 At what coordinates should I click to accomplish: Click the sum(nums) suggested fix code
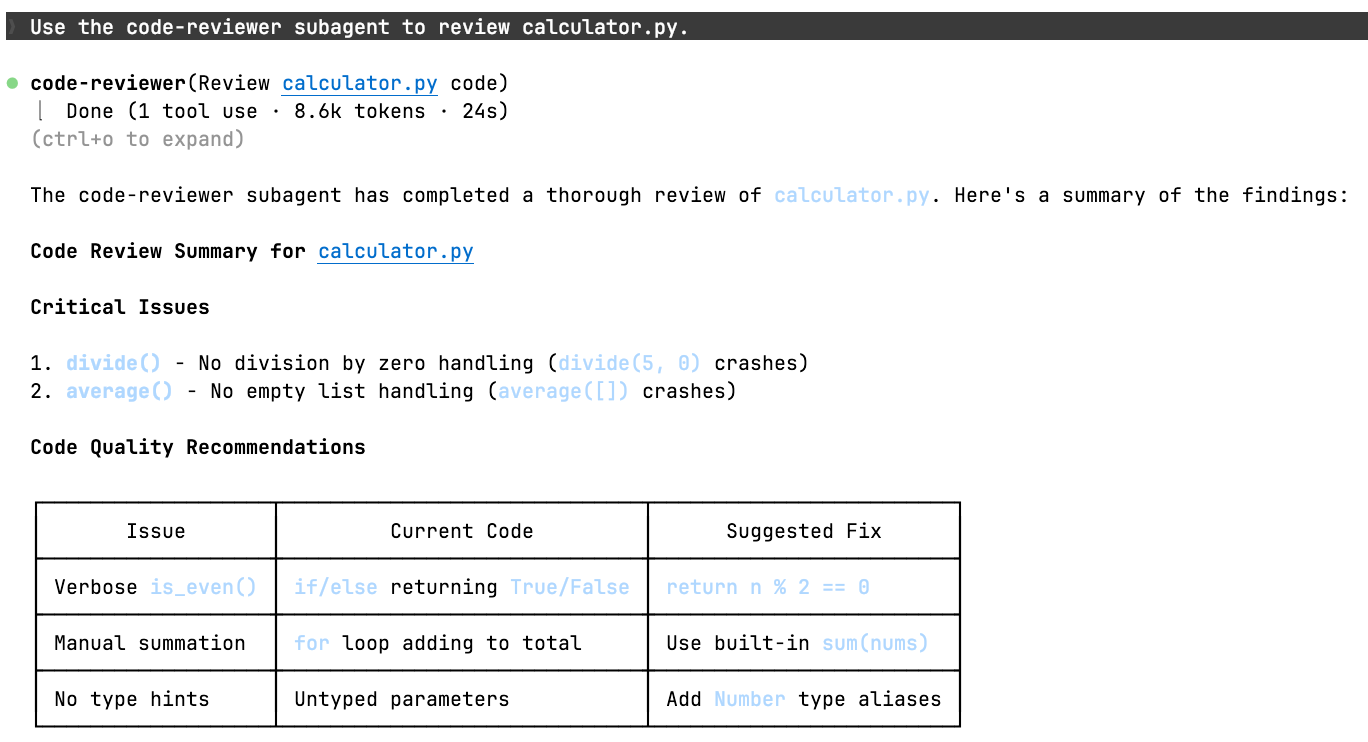pos(875,643)
